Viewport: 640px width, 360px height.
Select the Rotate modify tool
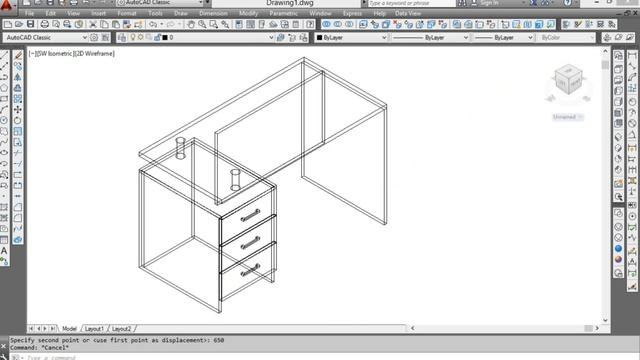pyautogui.click(x=18, y=120)
